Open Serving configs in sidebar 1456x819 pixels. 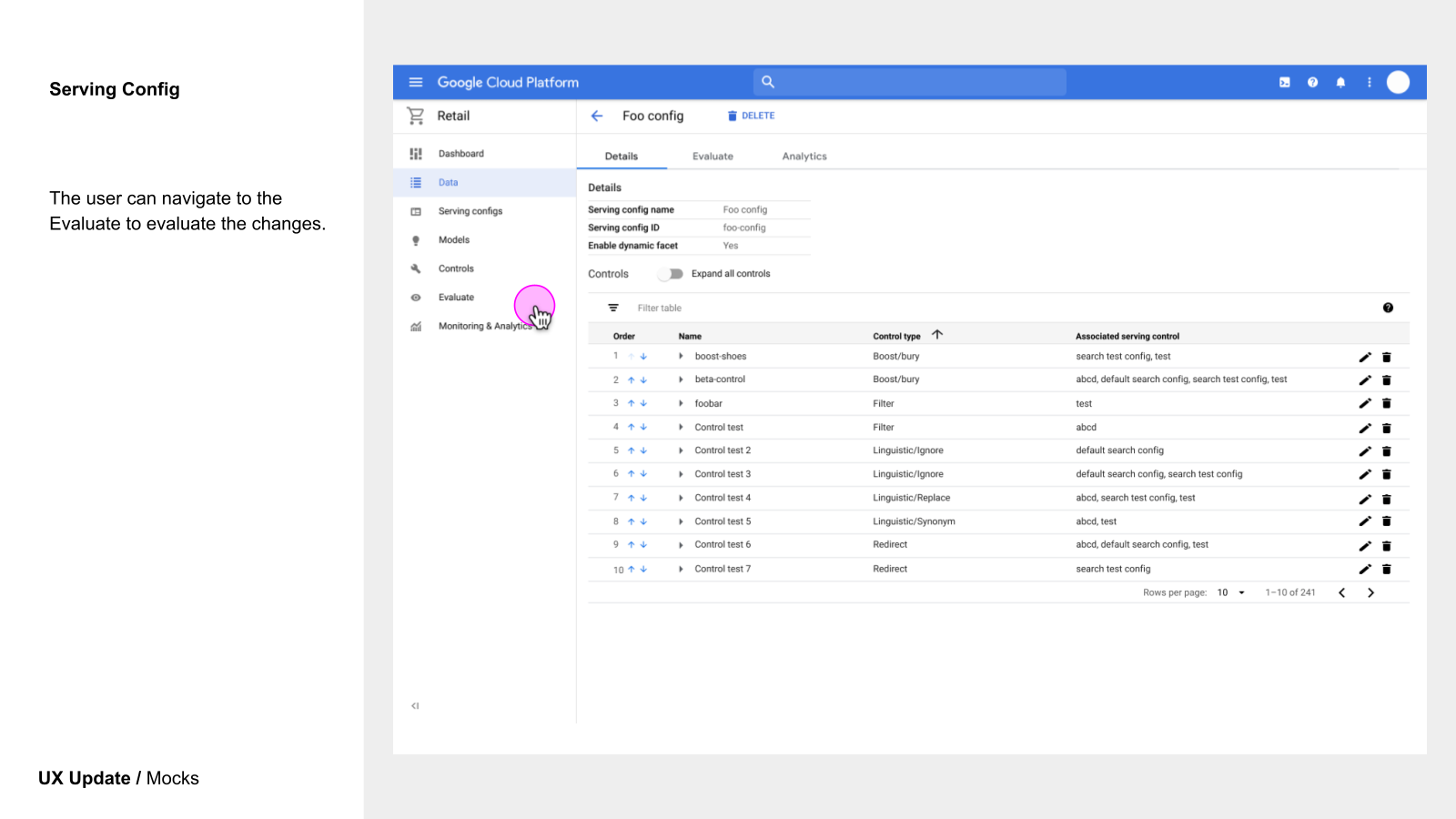point(485,211)
